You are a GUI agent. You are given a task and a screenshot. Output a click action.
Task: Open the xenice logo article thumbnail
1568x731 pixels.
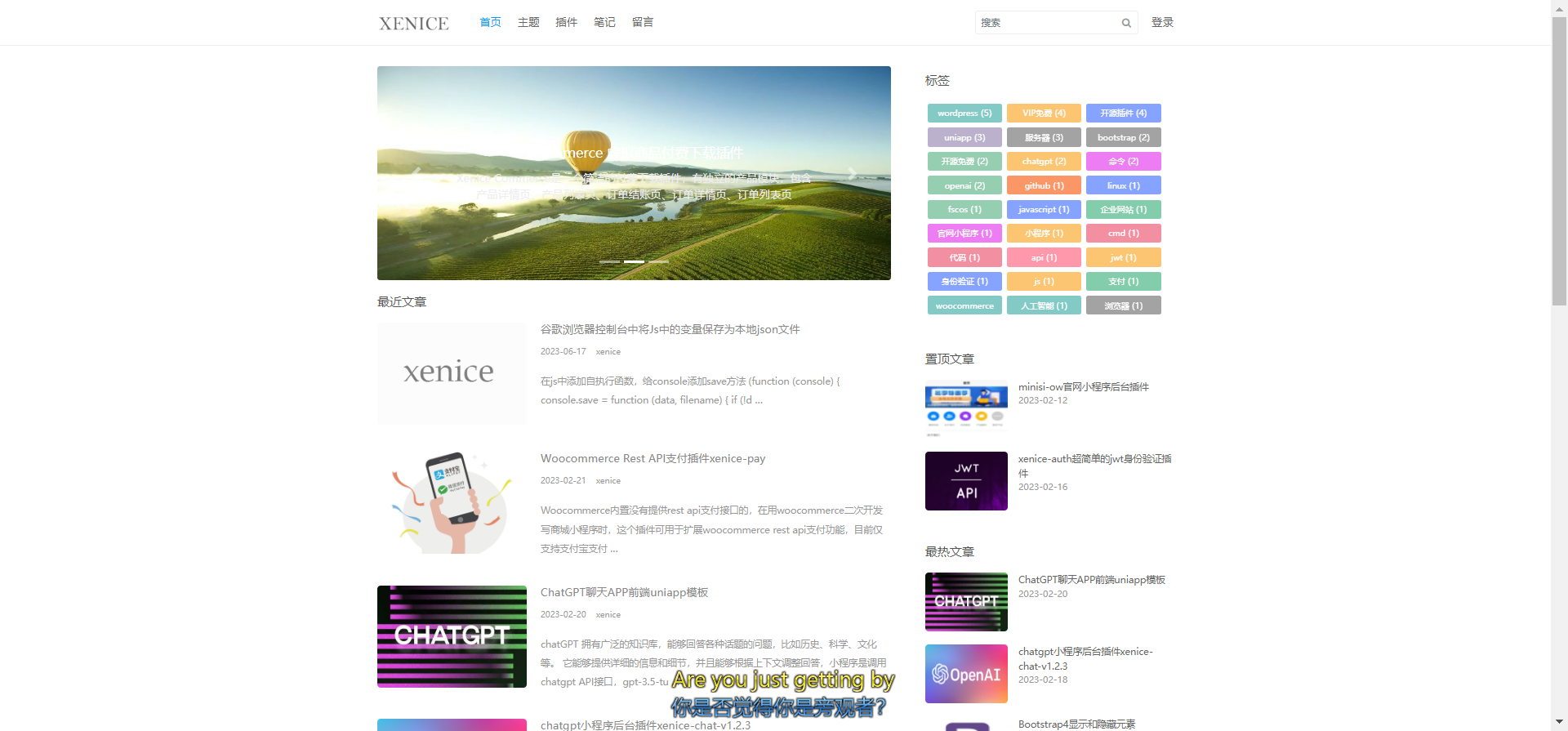point(452,373)
